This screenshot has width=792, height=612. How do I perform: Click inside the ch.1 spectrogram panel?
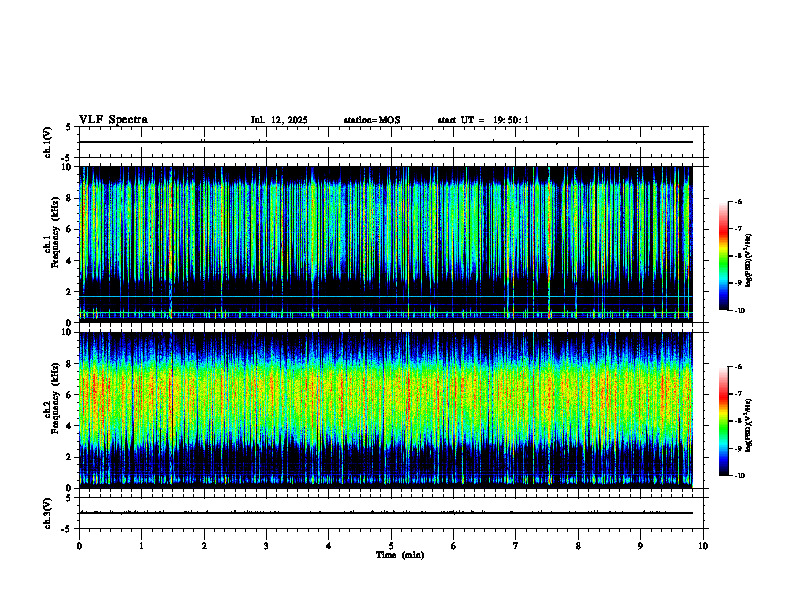coord(391,244)
